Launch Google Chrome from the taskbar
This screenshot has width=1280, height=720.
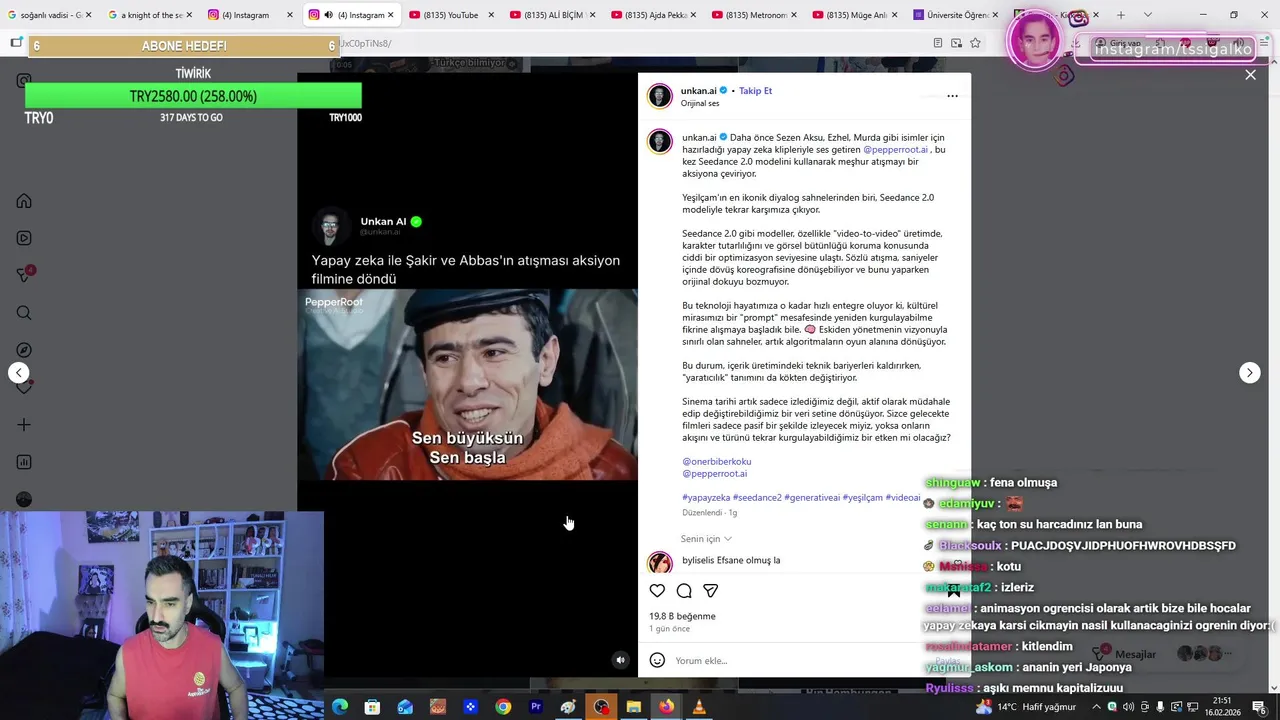pos(503,707)
